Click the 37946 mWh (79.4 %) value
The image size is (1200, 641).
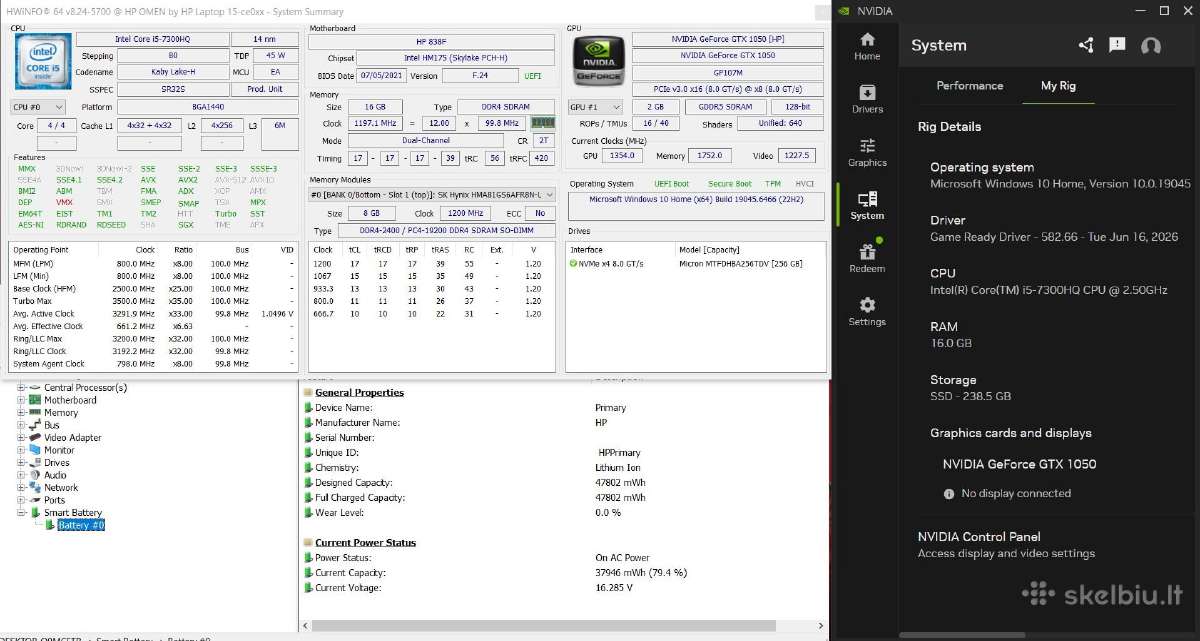[x=641, y=573]
